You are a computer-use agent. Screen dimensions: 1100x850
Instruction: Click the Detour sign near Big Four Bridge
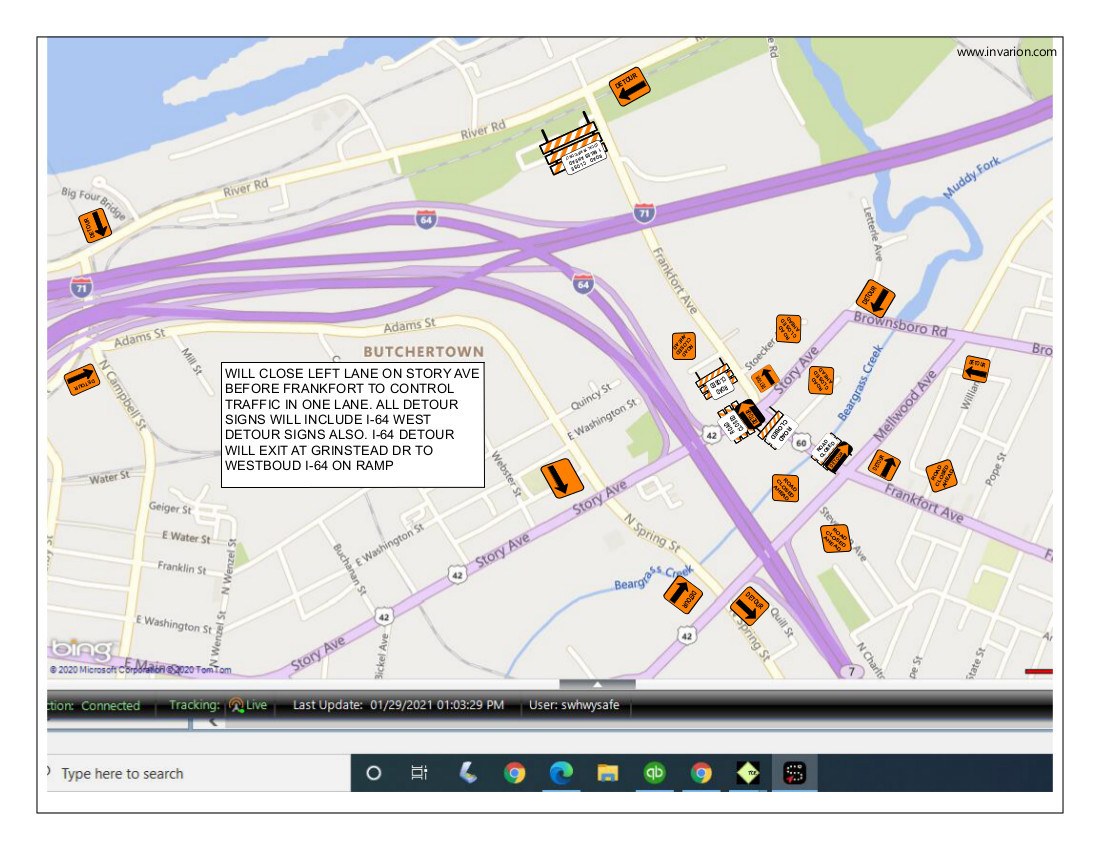click(95, 225)
